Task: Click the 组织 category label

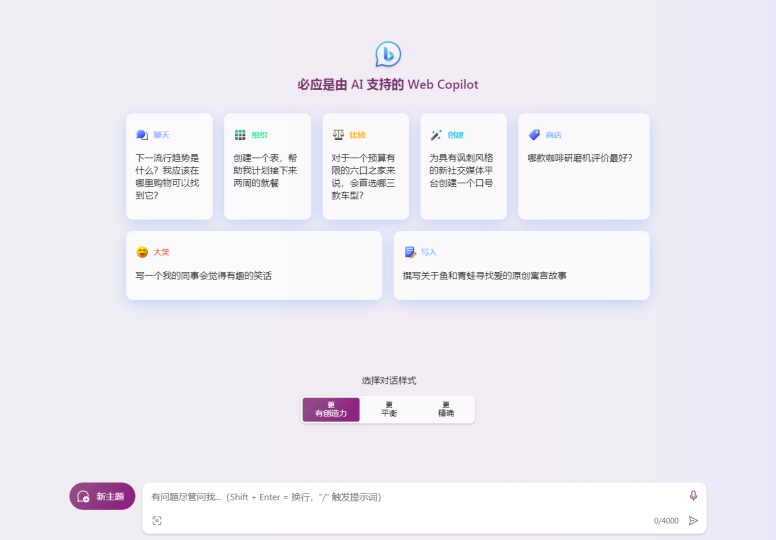Action: [x=259, y=135]
